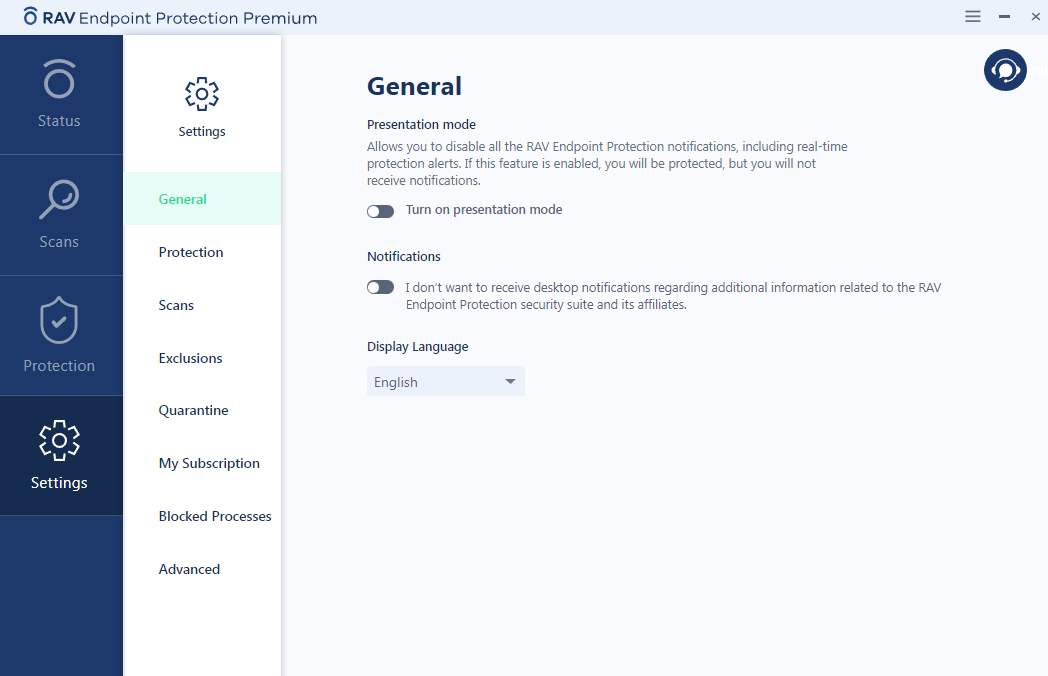Open the hamburger menu in title bar

tap(973, 17)
